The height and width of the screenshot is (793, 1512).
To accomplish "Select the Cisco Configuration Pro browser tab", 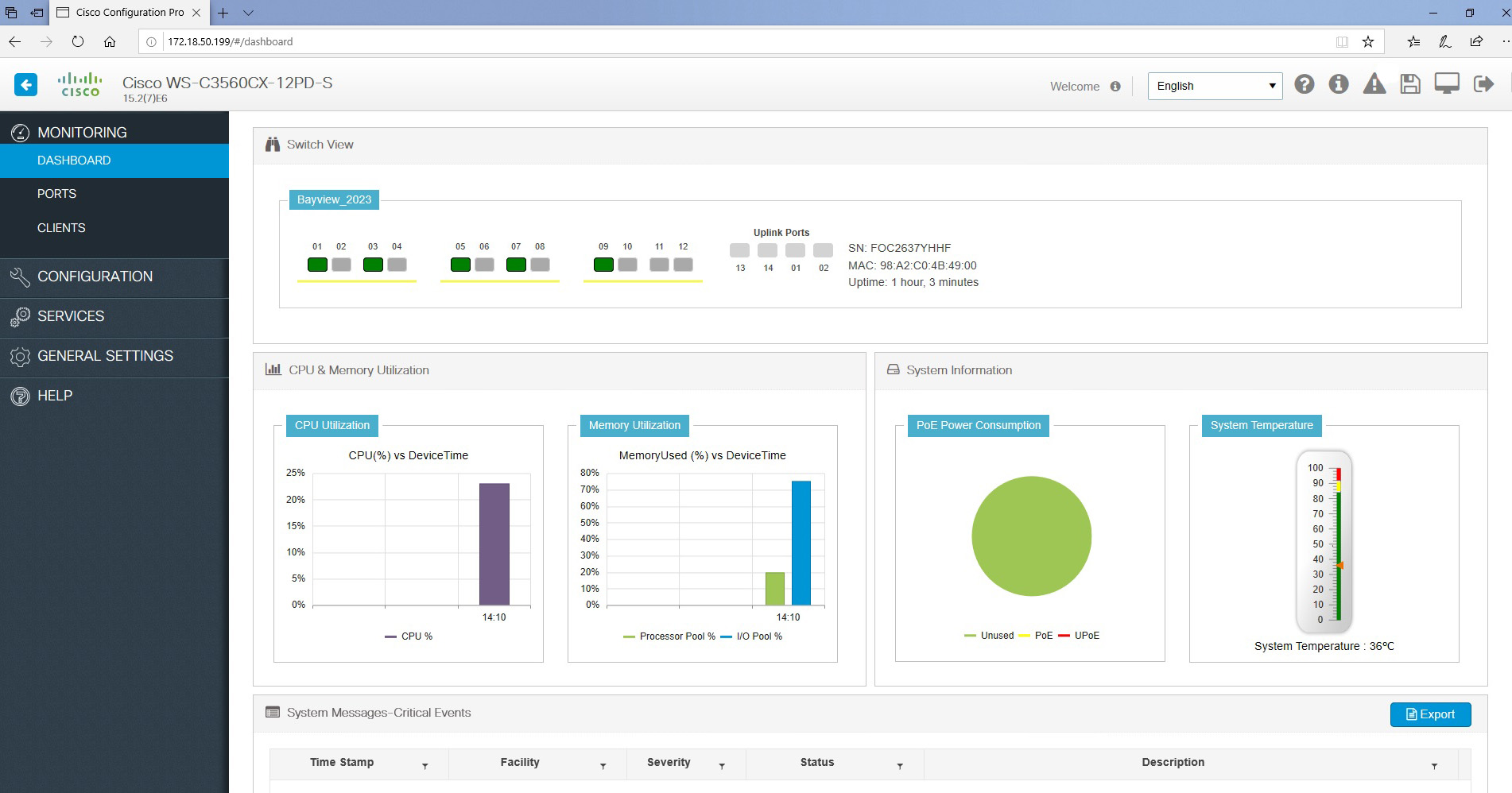I will [129, 13].
